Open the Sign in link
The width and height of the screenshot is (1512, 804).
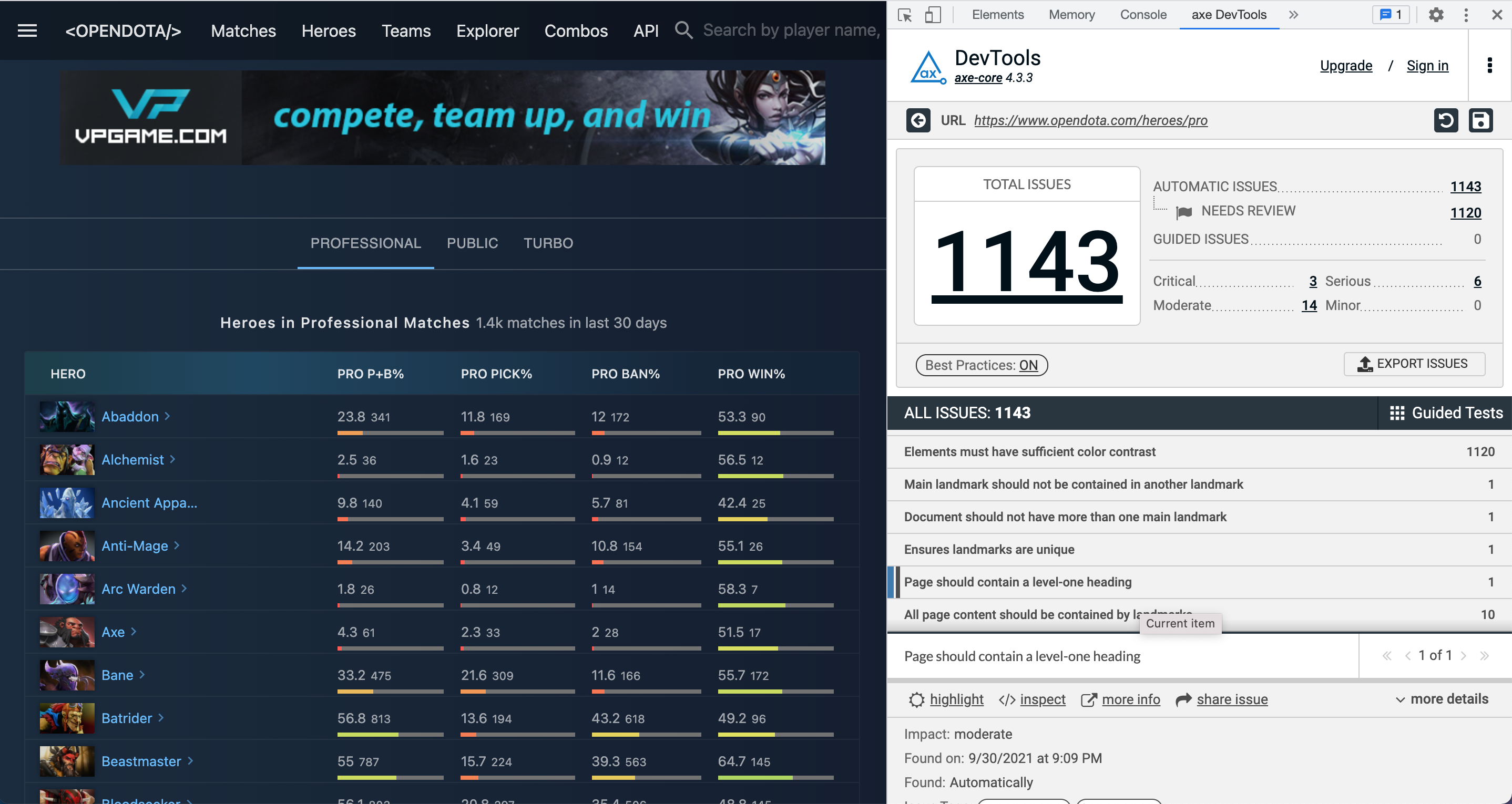point(1427,66)
